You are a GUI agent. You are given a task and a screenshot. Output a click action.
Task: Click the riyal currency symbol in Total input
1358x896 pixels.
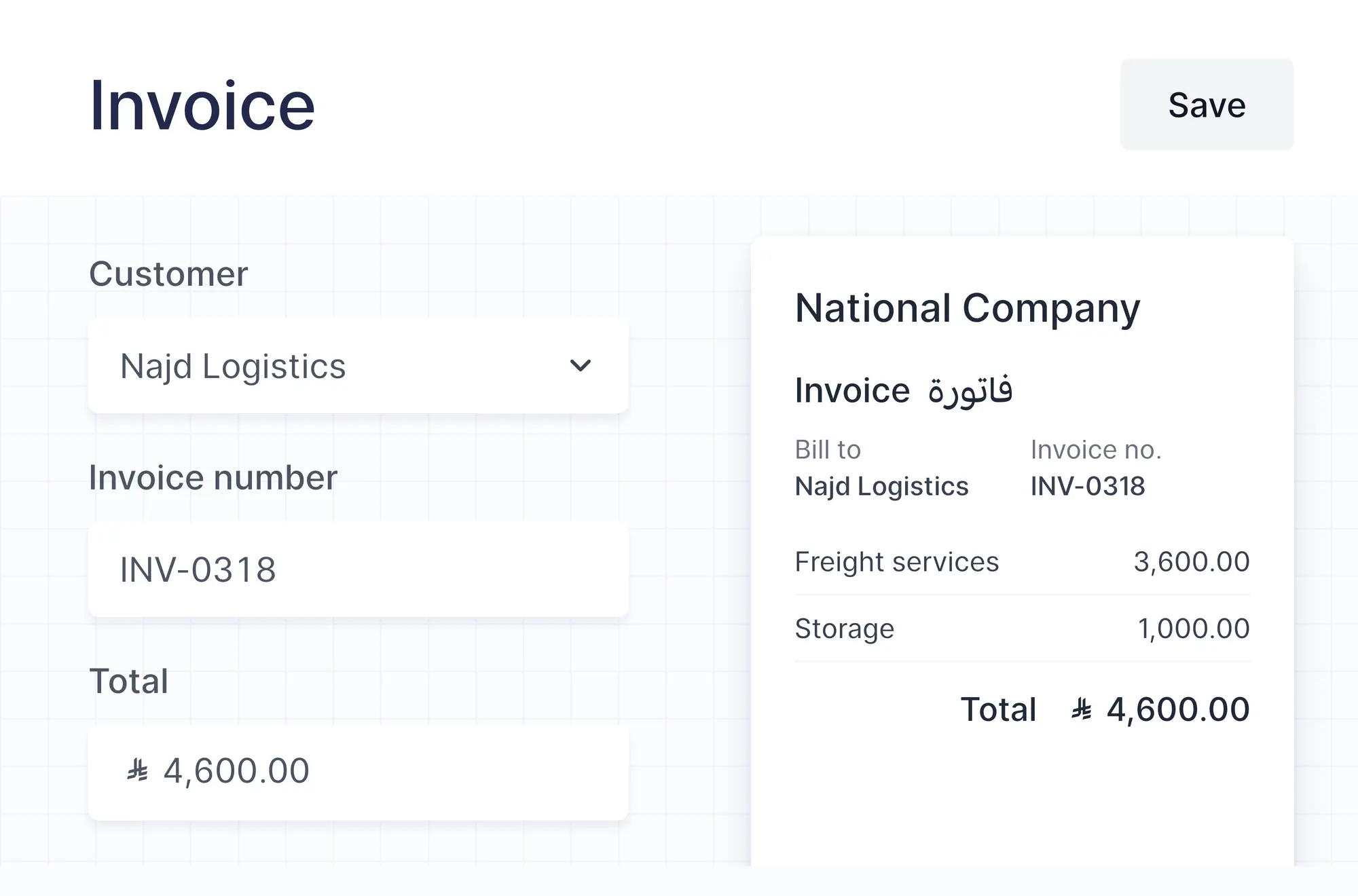137,771
